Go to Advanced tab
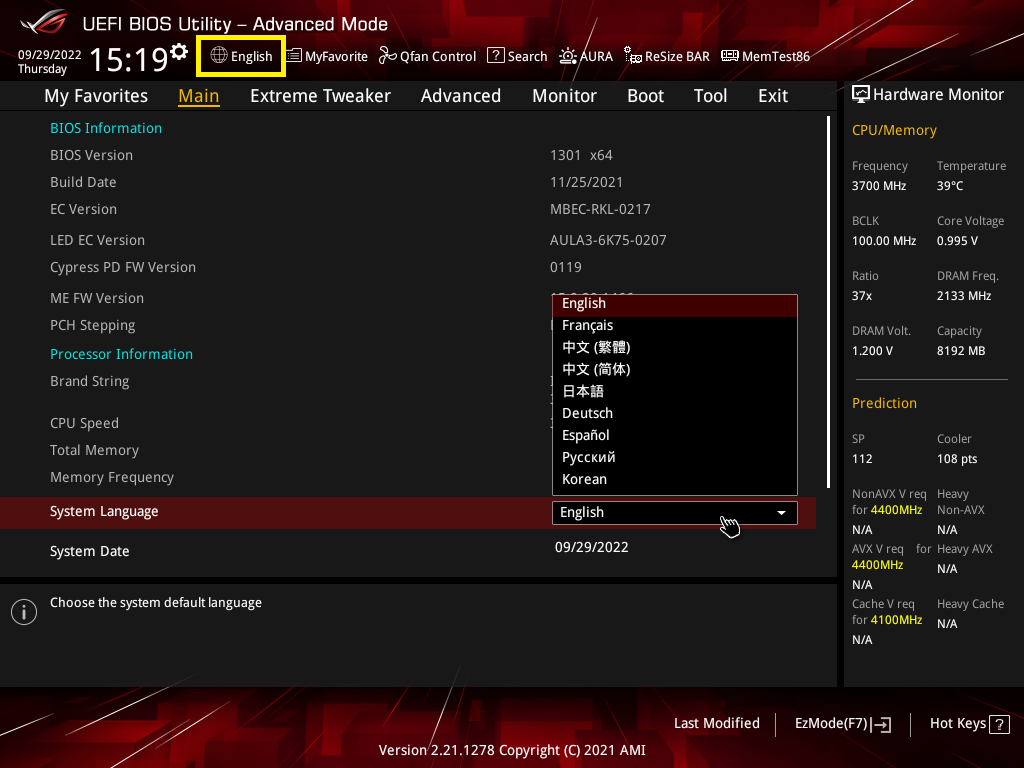The image size is (1024, 768). coord(460,96)
